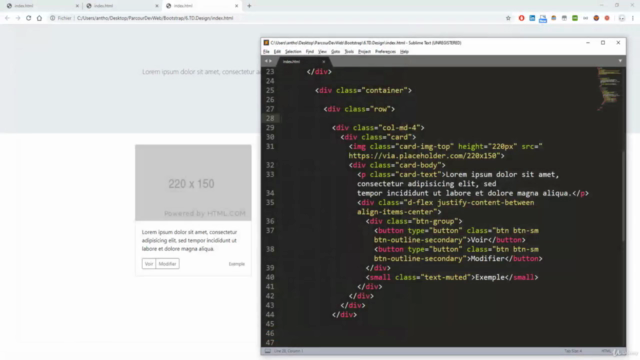
Task: Click the img card-img-top line
Action: 445,147
